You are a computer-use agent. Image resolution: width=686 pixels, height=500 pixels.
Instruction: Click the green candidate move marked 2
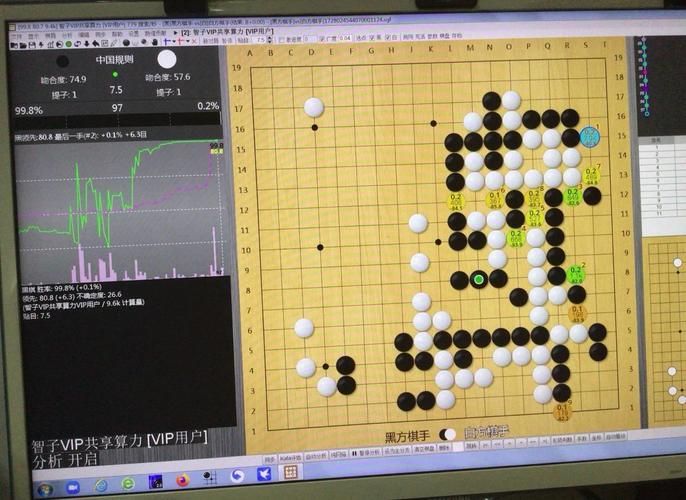(576, 274)
